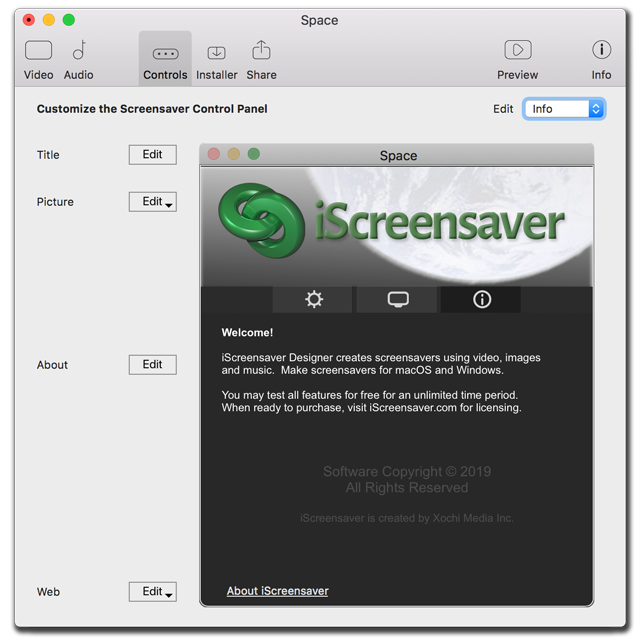Edit the About text

pyautogui.click(x=153, y=365)
